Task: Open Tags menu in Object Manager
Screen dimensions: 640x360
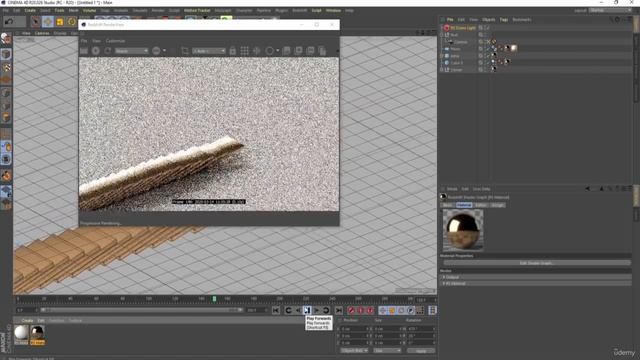Action: [504, 20]
